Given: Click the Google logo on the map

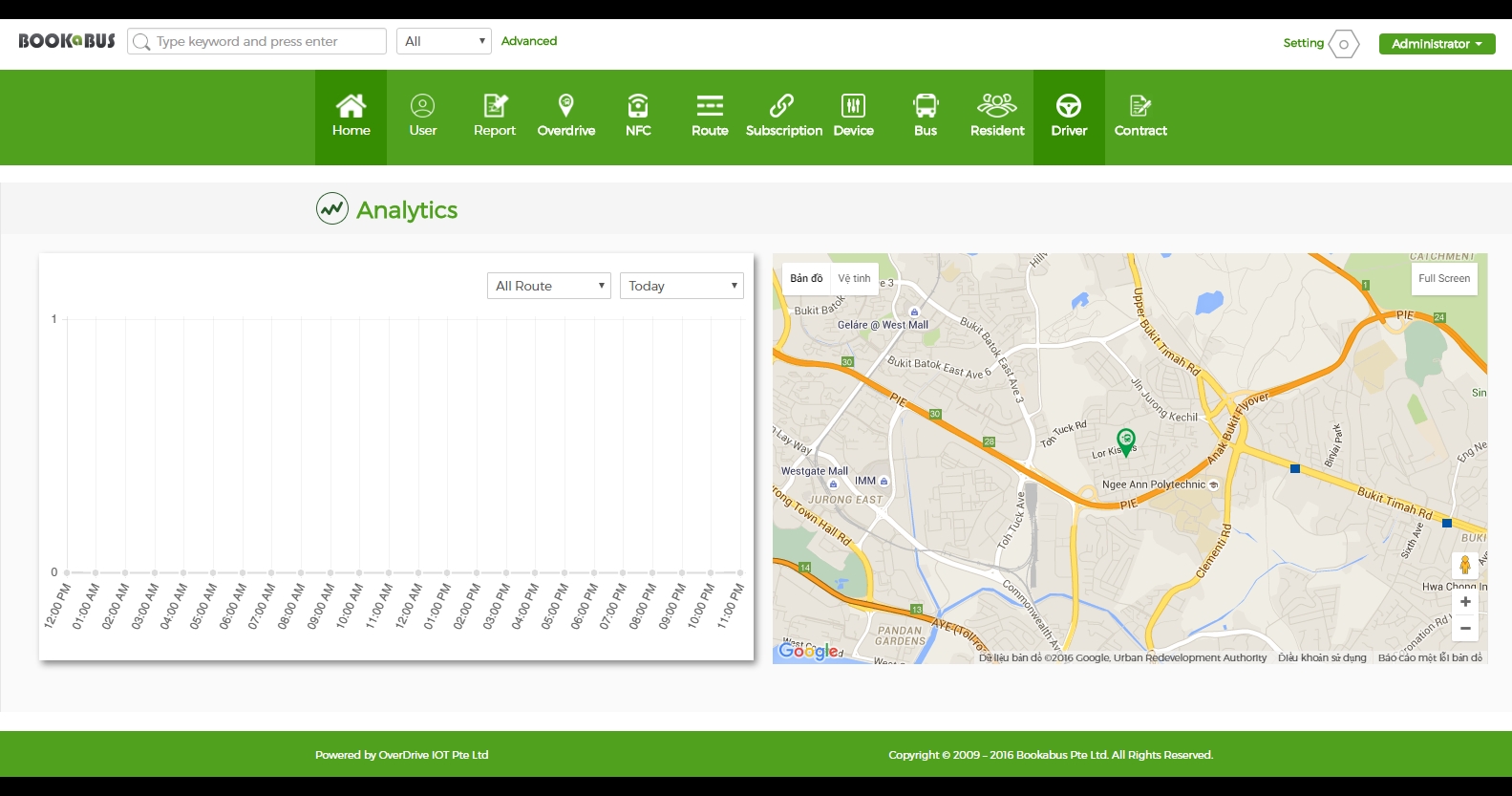Looking at the screenshot, I should point(810,651).
